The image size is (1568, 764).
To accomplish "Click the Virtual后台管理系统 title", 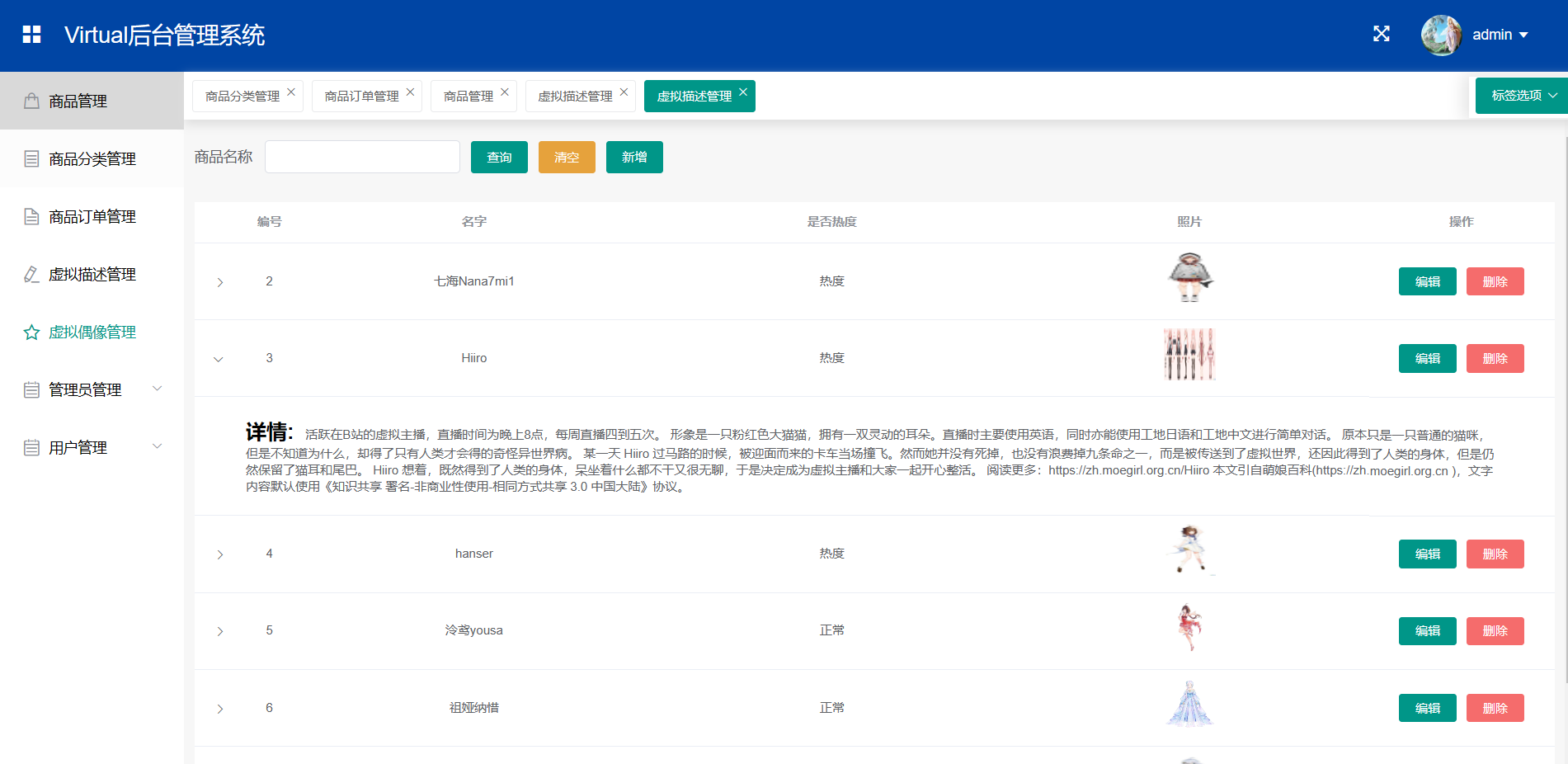I will 164,35.
